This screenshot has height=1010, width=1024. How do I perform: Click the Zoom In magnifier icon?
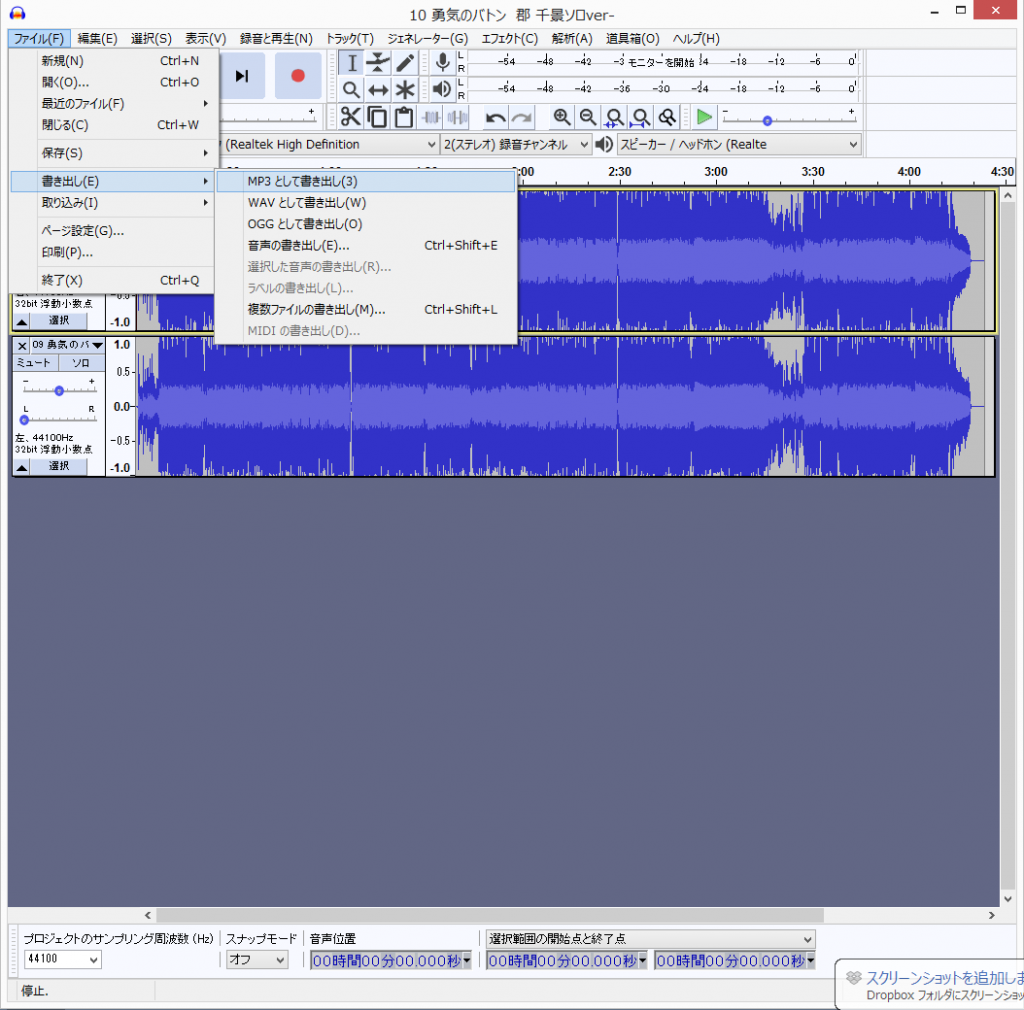click(562, 117)
